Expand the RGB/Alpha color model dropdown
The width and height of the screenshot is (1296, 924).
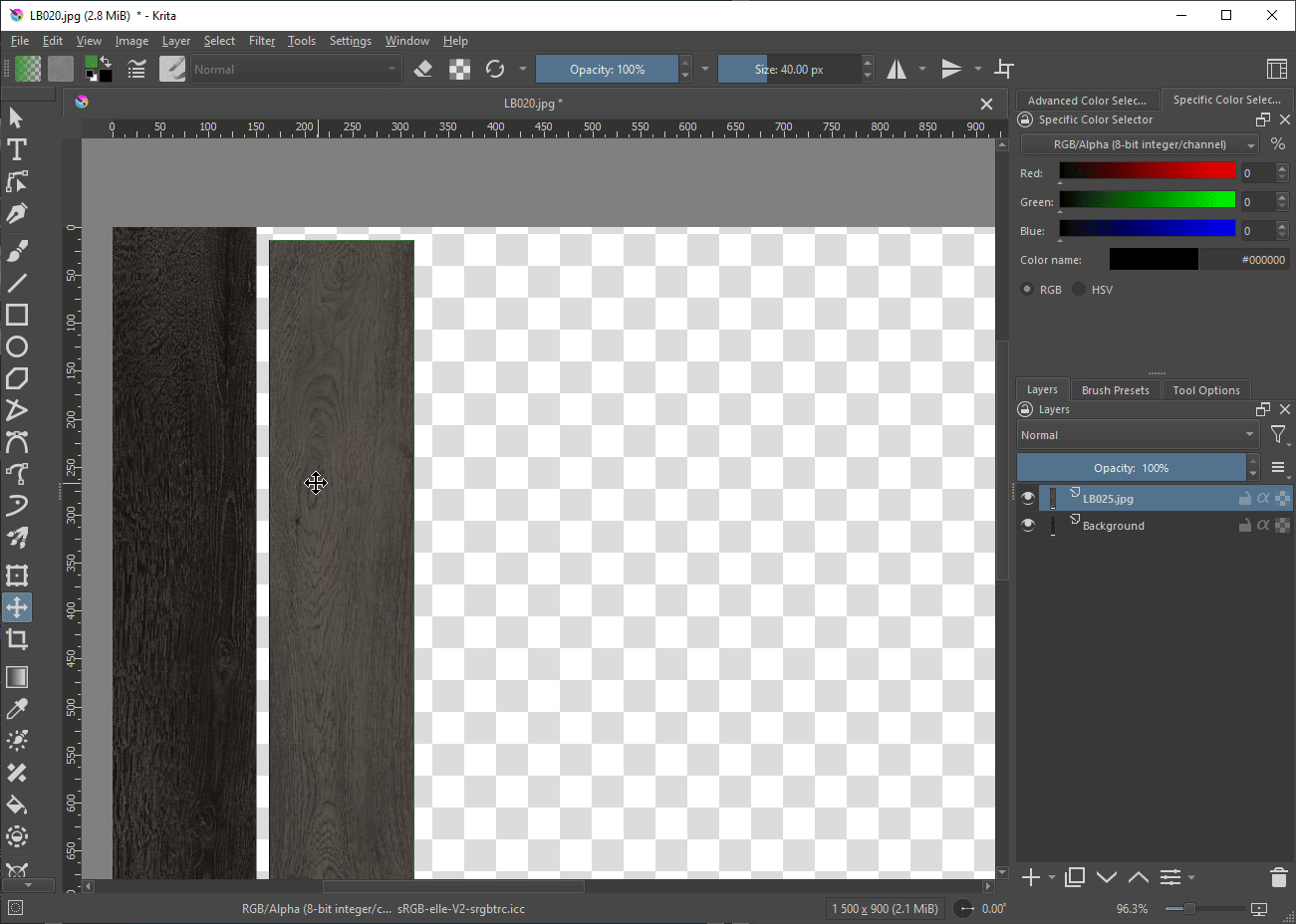(1140, 144)
